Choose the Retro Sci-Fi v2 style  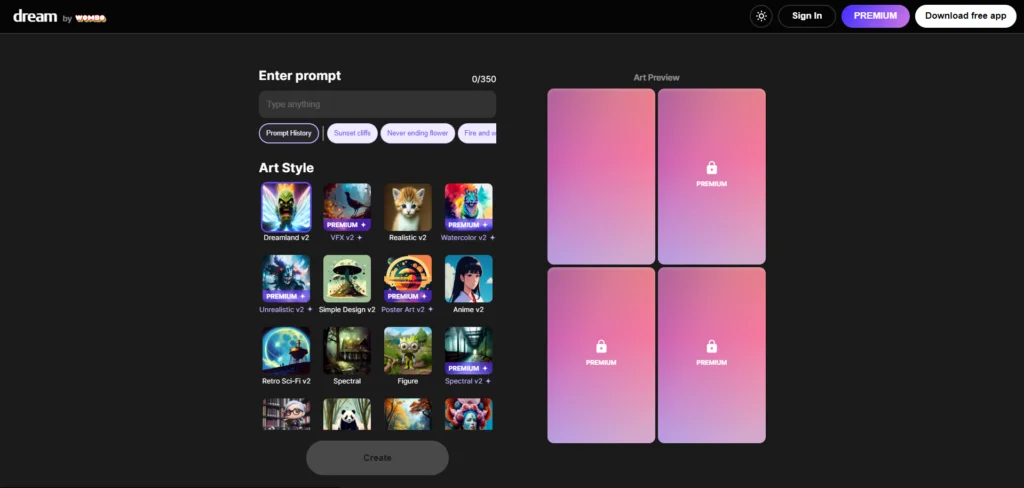pos(286,351)
